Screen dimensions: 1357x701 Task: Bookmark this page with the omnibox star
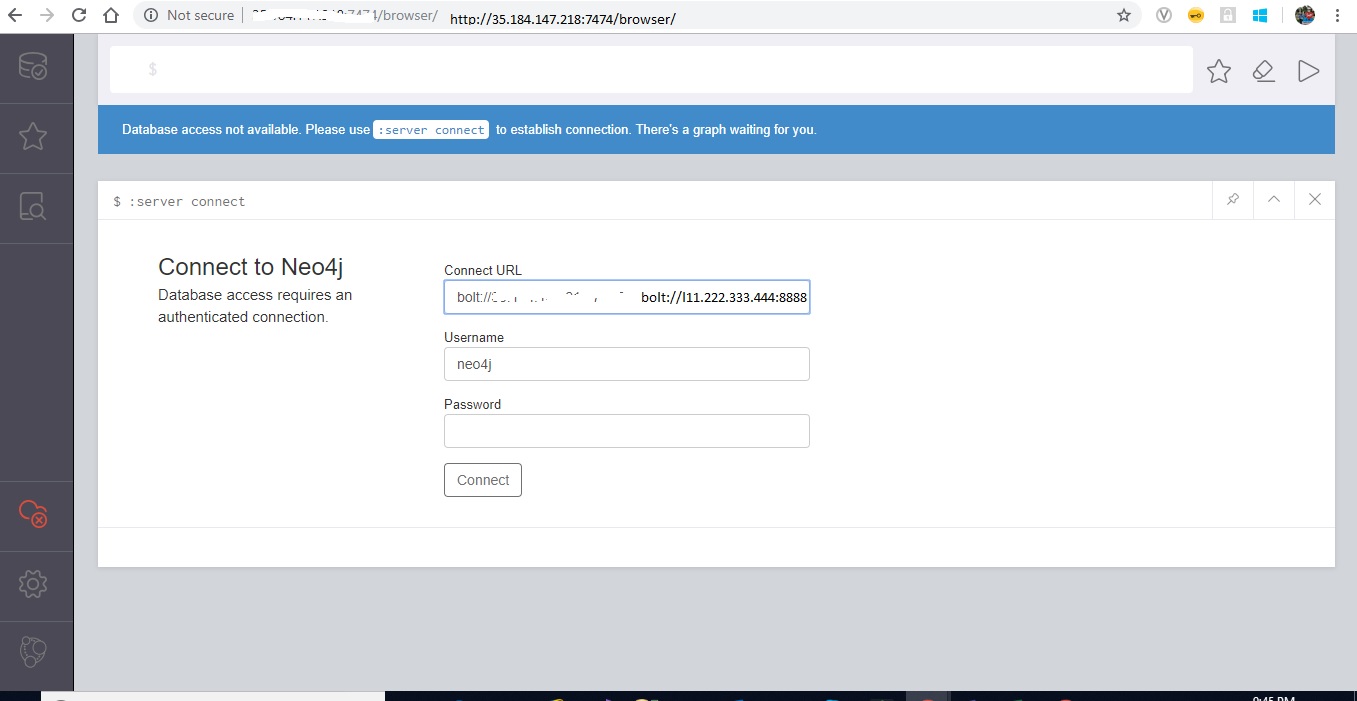pyautogui.click(x=1124, y=15)
